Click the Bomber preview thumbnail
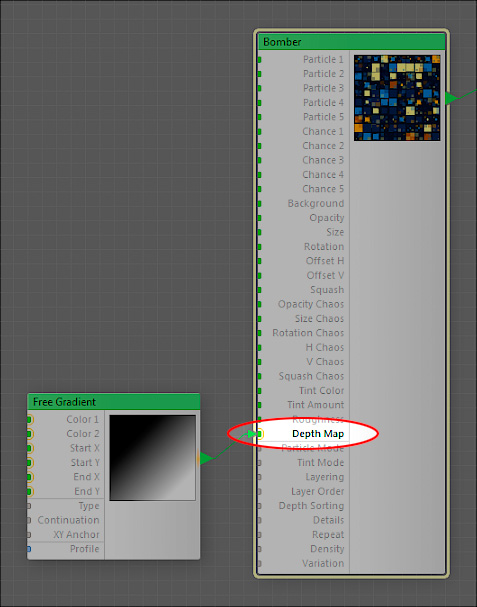Image resolution: width=477 pixels, height=607 pixels. tap(397, 98)
